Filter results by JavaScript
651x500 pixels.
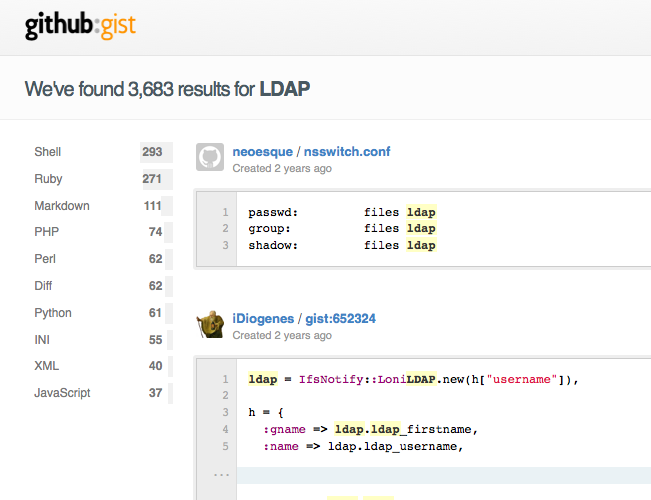[62, 393]
